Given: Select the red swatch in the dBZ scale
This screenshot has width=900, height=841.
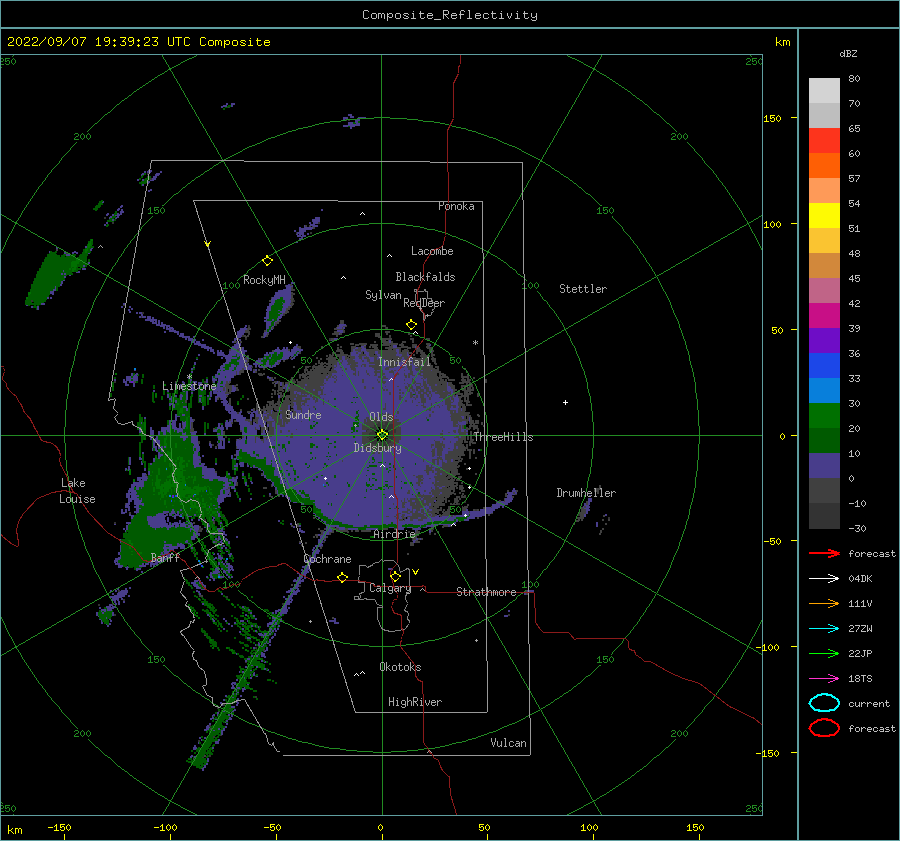Looking at the screenshot, I should pyautogui.click(x=824, y=140).
